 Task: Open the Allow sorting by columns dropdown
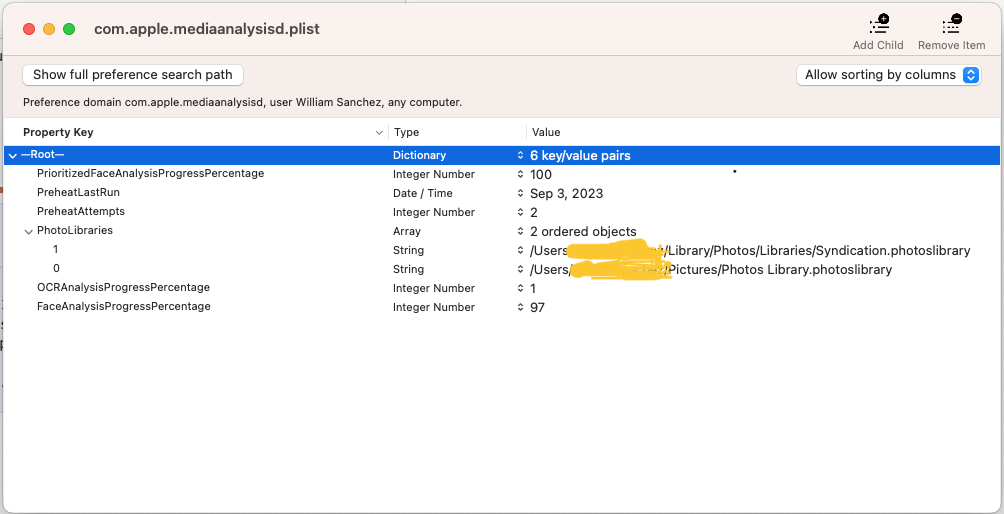coord(887,75)
